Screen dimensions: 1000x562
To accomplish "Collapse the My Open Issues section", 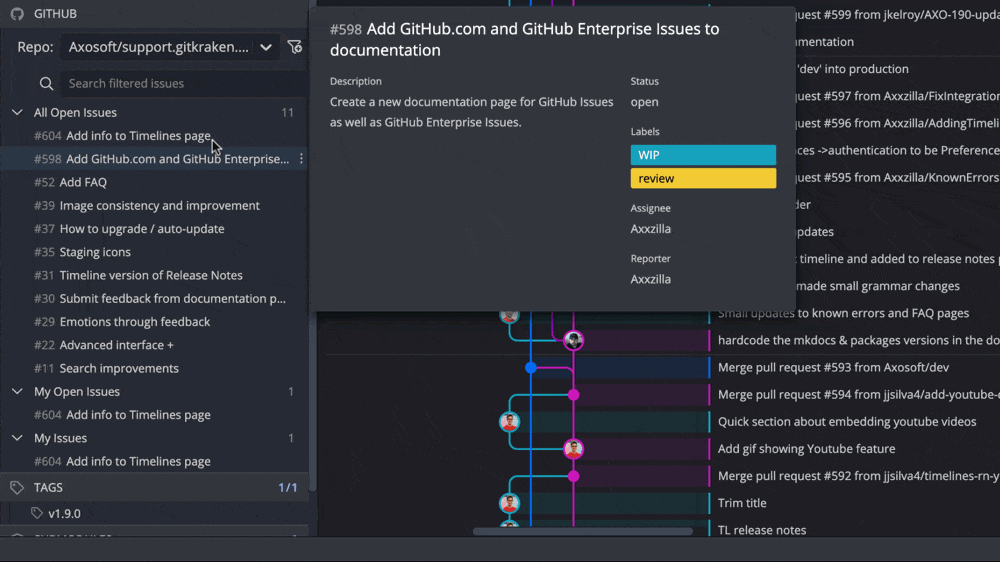I will click(17, 391).
